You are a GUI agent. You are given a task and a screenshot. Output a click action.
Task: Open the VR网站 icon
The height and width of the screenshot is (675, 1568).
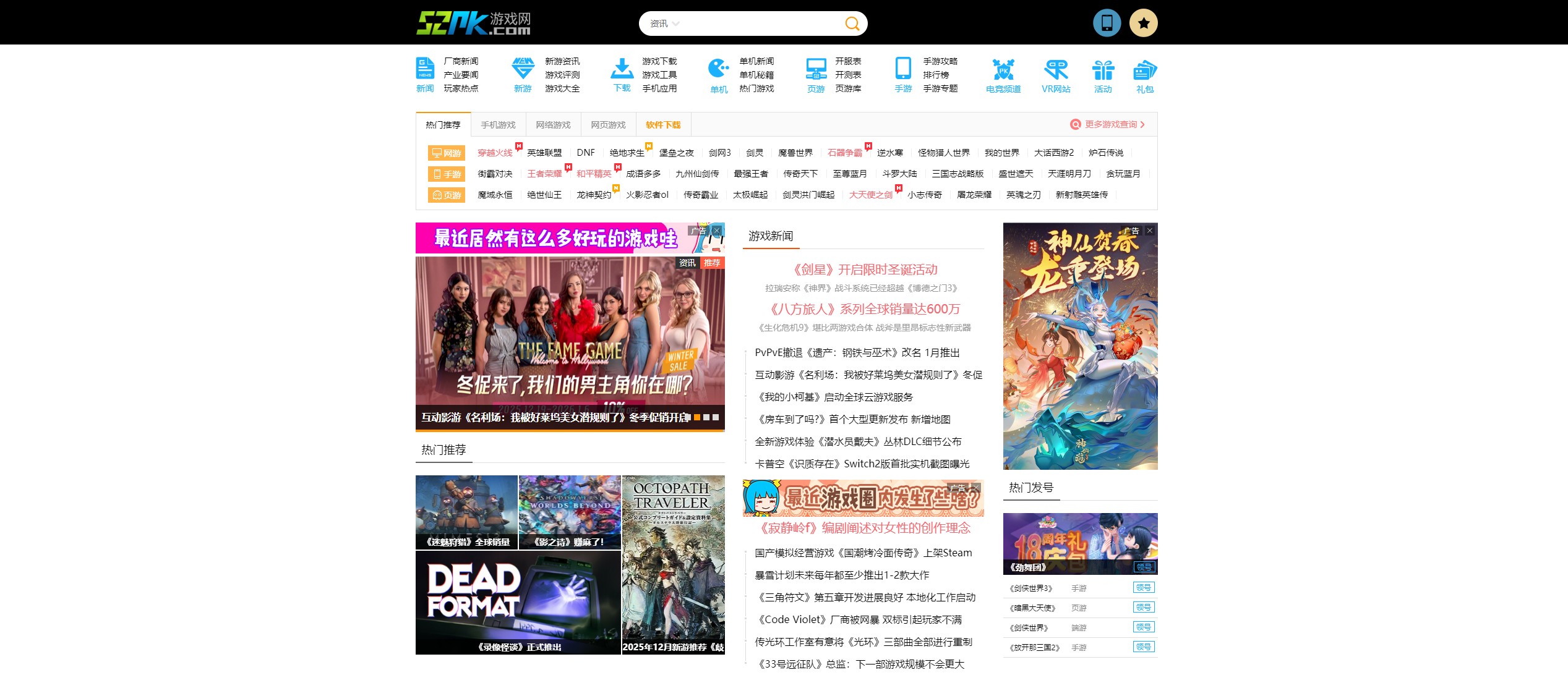tap(1056, 70)
